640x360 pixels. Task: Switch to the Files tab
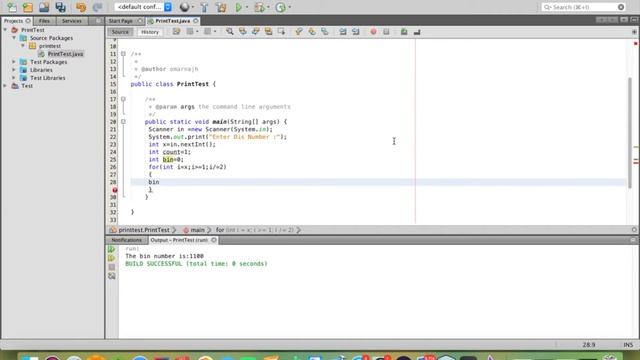tap(44, 21)
